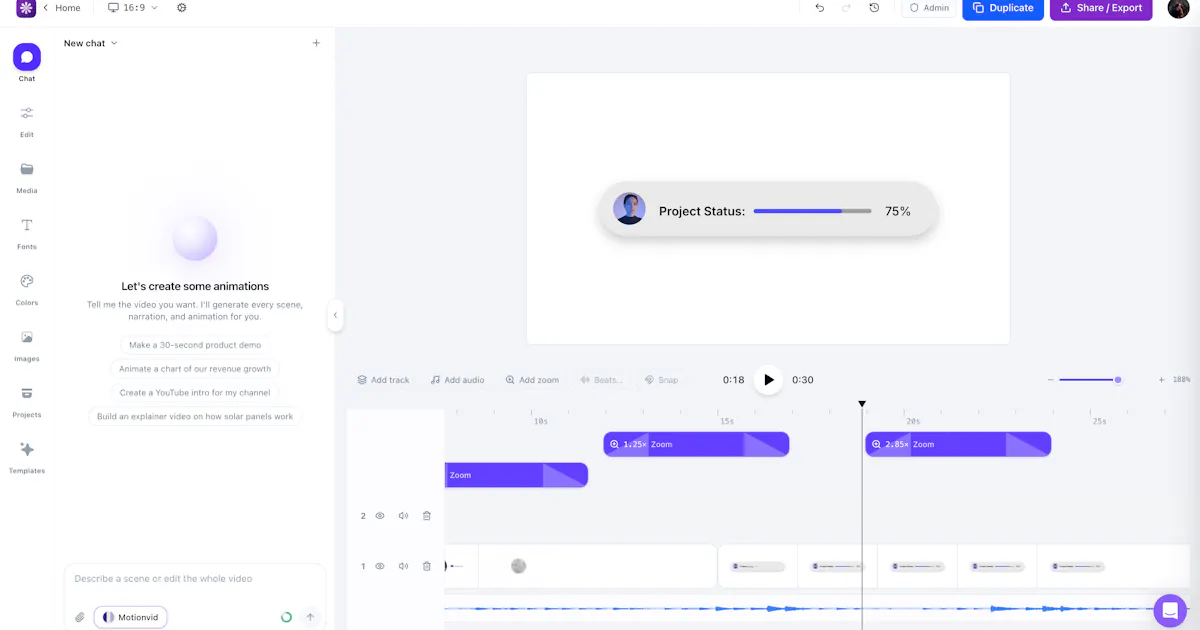The width and height of the screenshot is (1200, 630).
Task: Open the Media panel
Action: (27, 176)
